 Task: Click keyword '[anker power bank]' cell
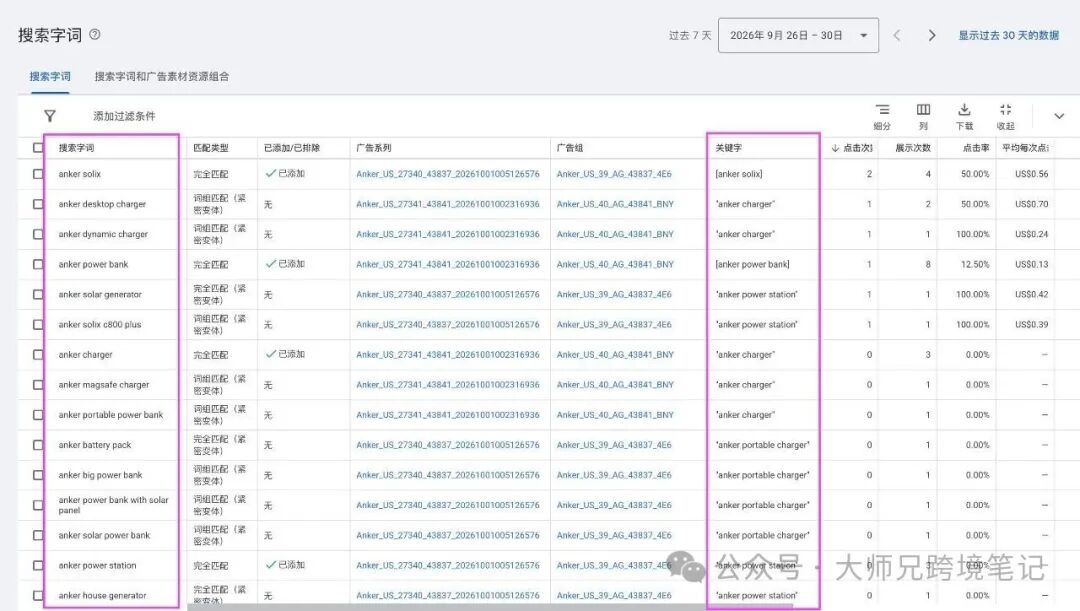[x=752, y=265]
